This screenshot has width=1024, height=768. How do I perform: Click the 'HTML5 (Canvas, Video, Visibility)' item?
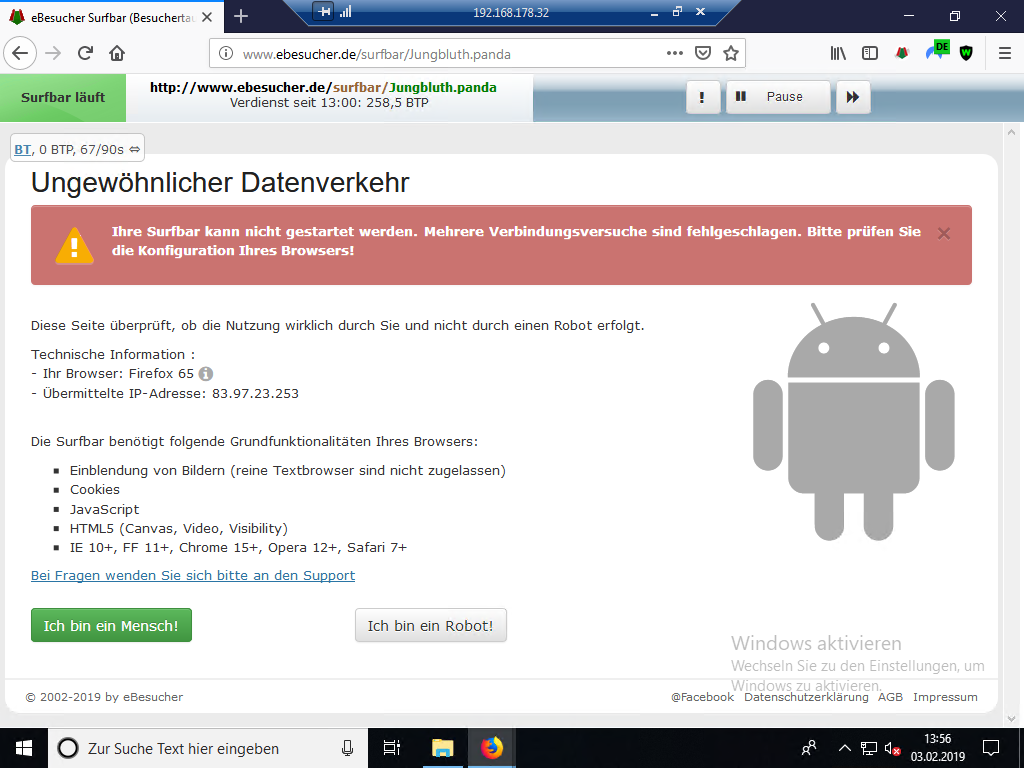click(x=179, y=528)
